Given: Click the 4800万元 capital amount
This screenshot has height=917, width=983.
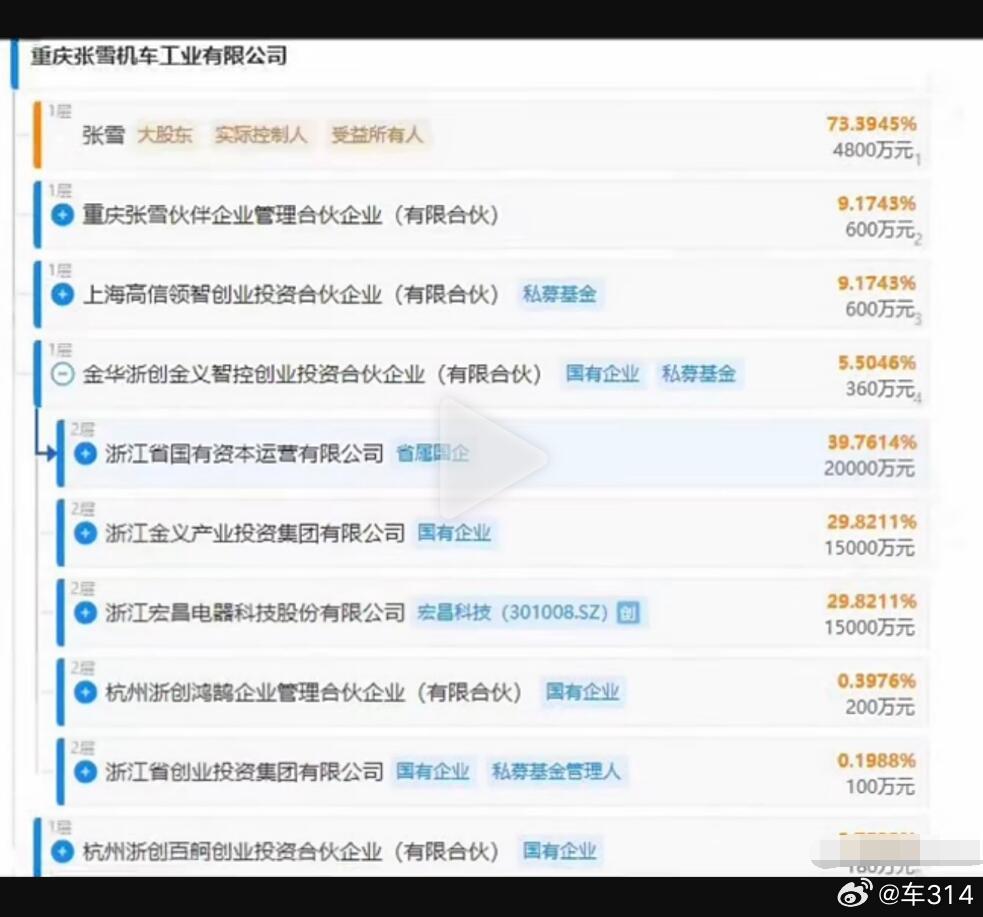Looking at the screenshot, I should 873,150.
